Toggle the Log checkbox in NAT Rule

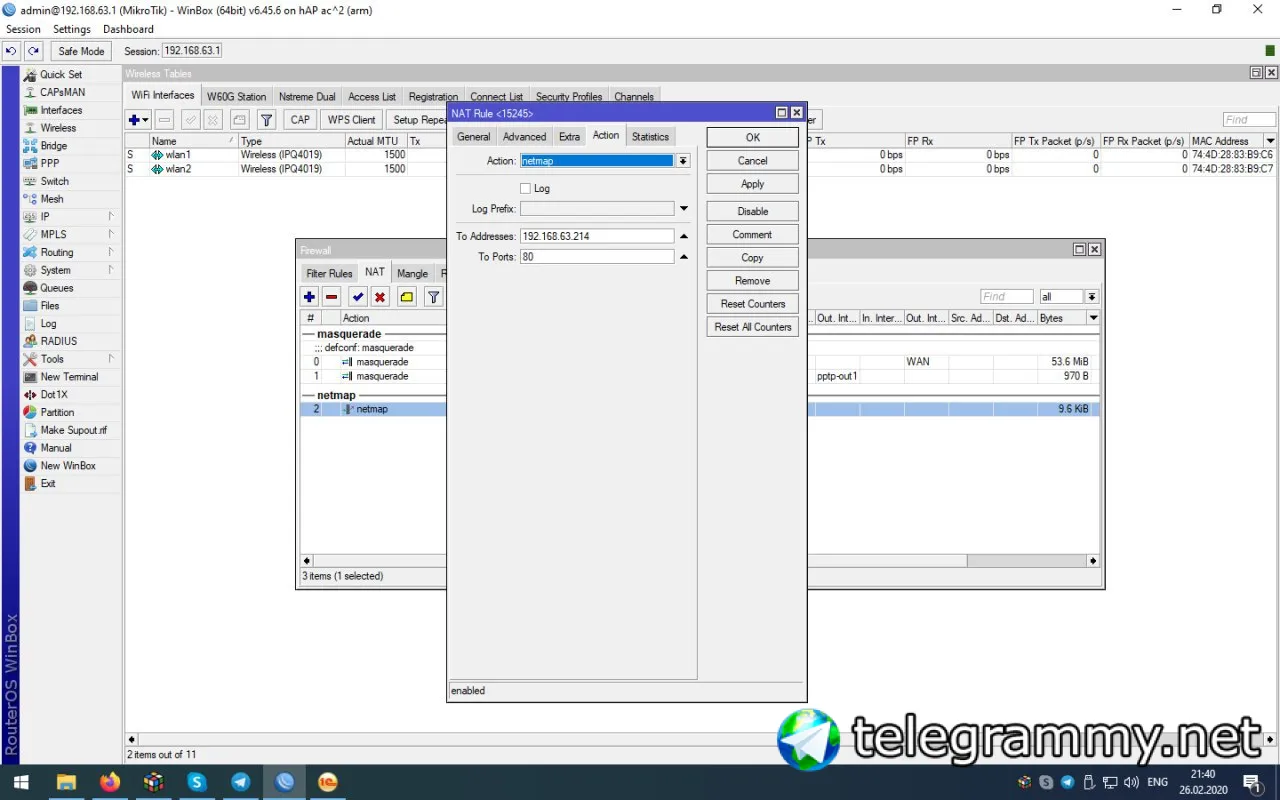pyautogui.click(x=526, y=189)
